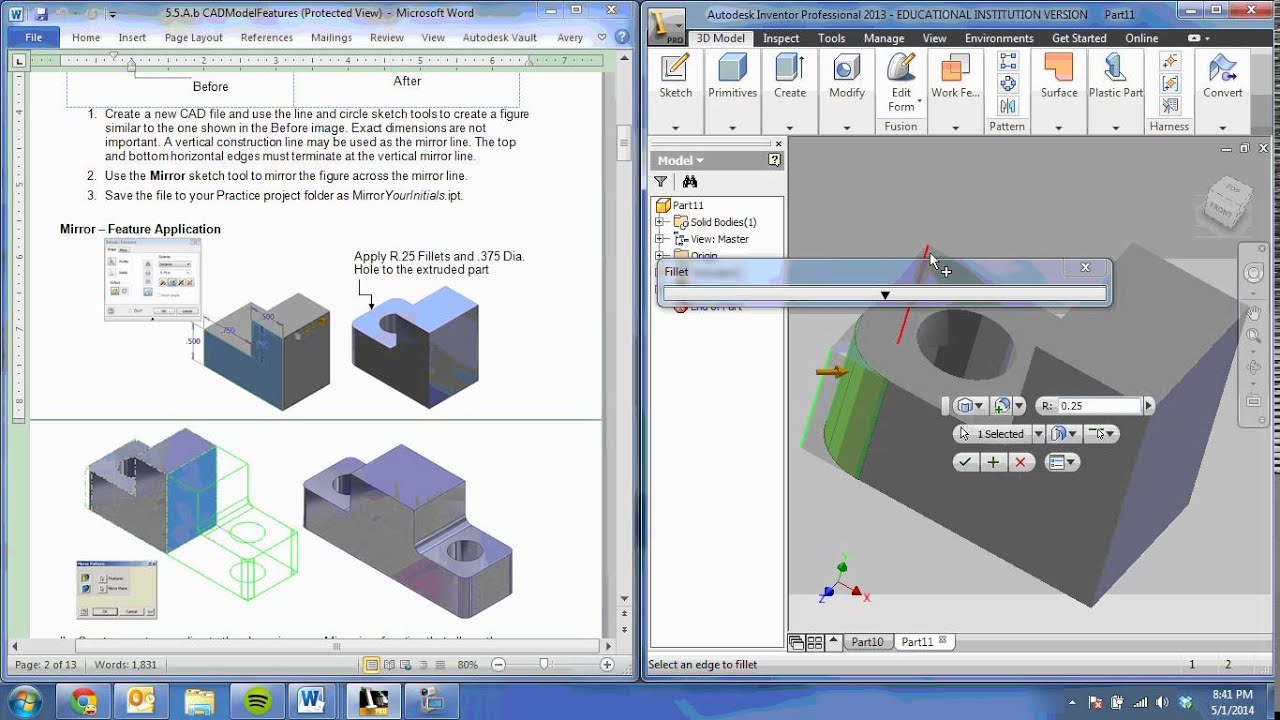Viewport: 1280px width, 720px height.
Task: Open the Autodesk Vault tab in Word
Action: 501,37
